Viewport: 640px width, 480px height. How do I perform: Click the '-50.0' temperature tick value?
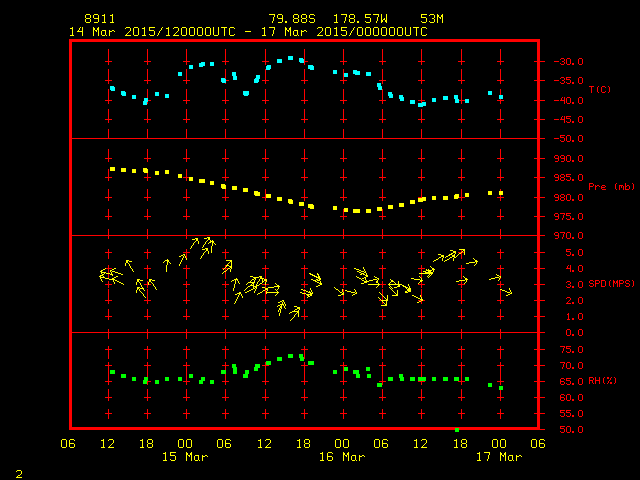pyautogui.click(x=569, y=139)
